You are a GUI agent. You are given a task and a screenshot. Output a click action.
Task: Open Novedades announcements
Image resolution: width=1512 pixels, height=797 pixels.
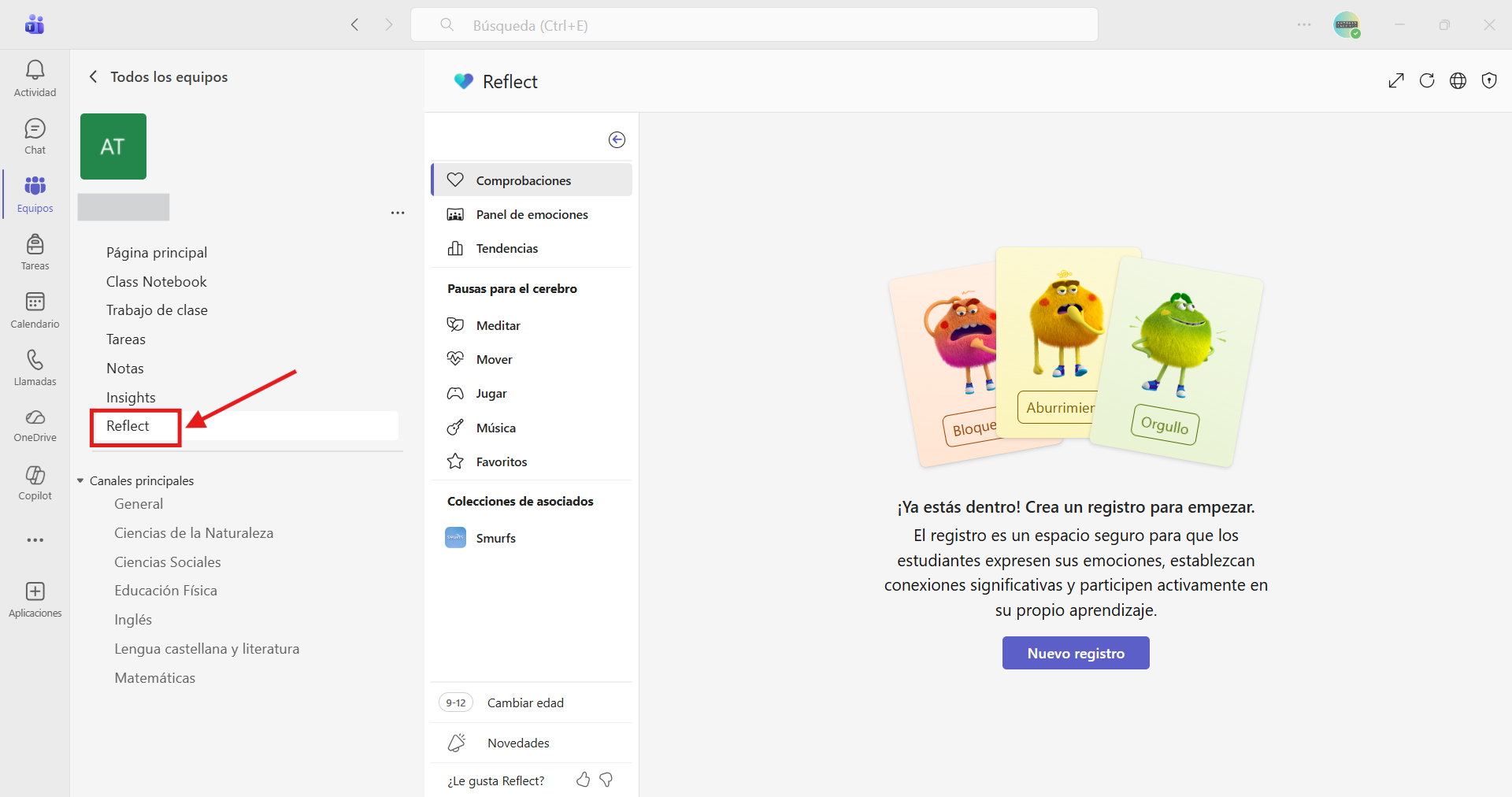click(532, 743)
